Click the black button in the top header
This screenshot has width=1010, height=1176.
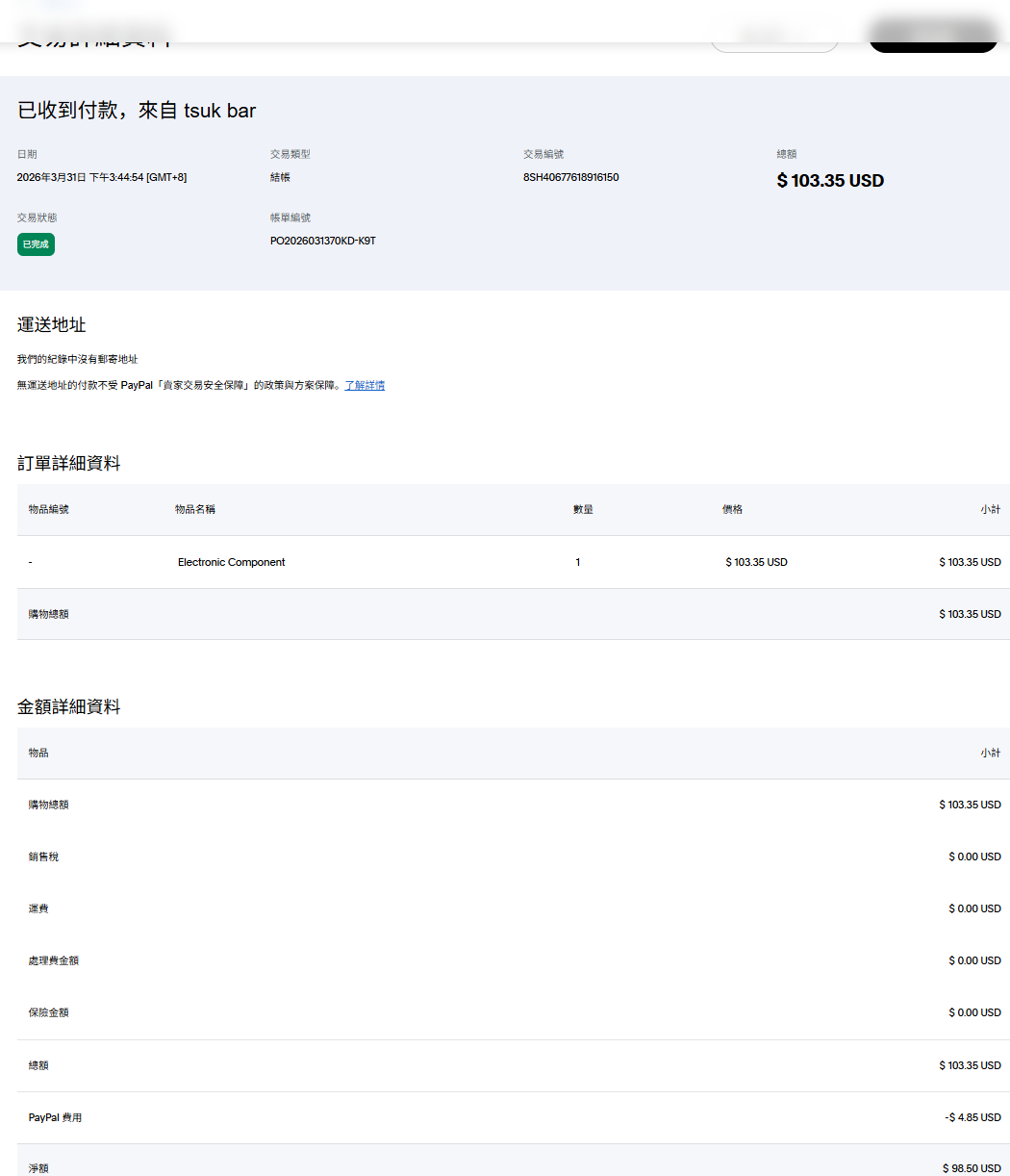pos(932,38)
